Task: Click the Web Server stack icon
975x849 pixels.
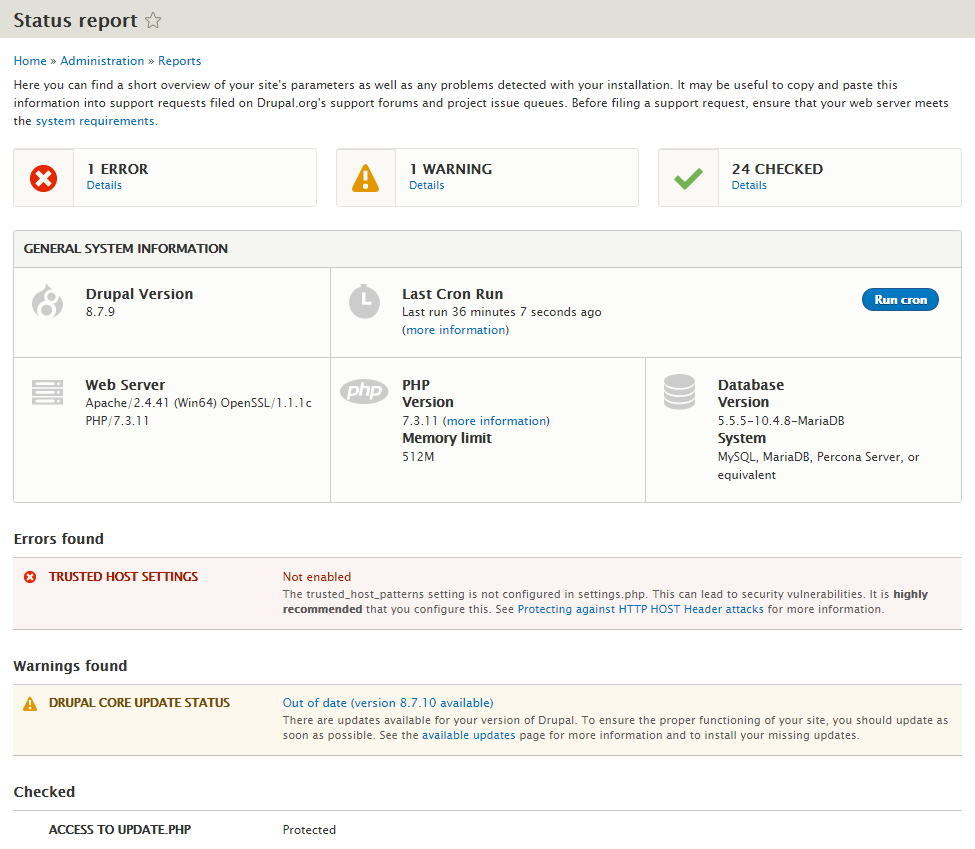Action: [47, 392]
